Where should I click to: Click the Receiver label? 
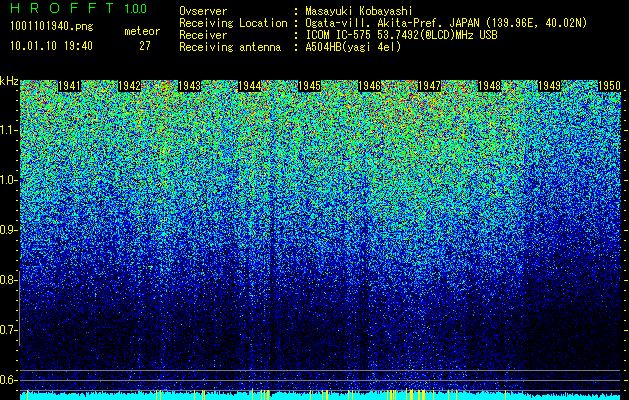(x=203, y=35)
